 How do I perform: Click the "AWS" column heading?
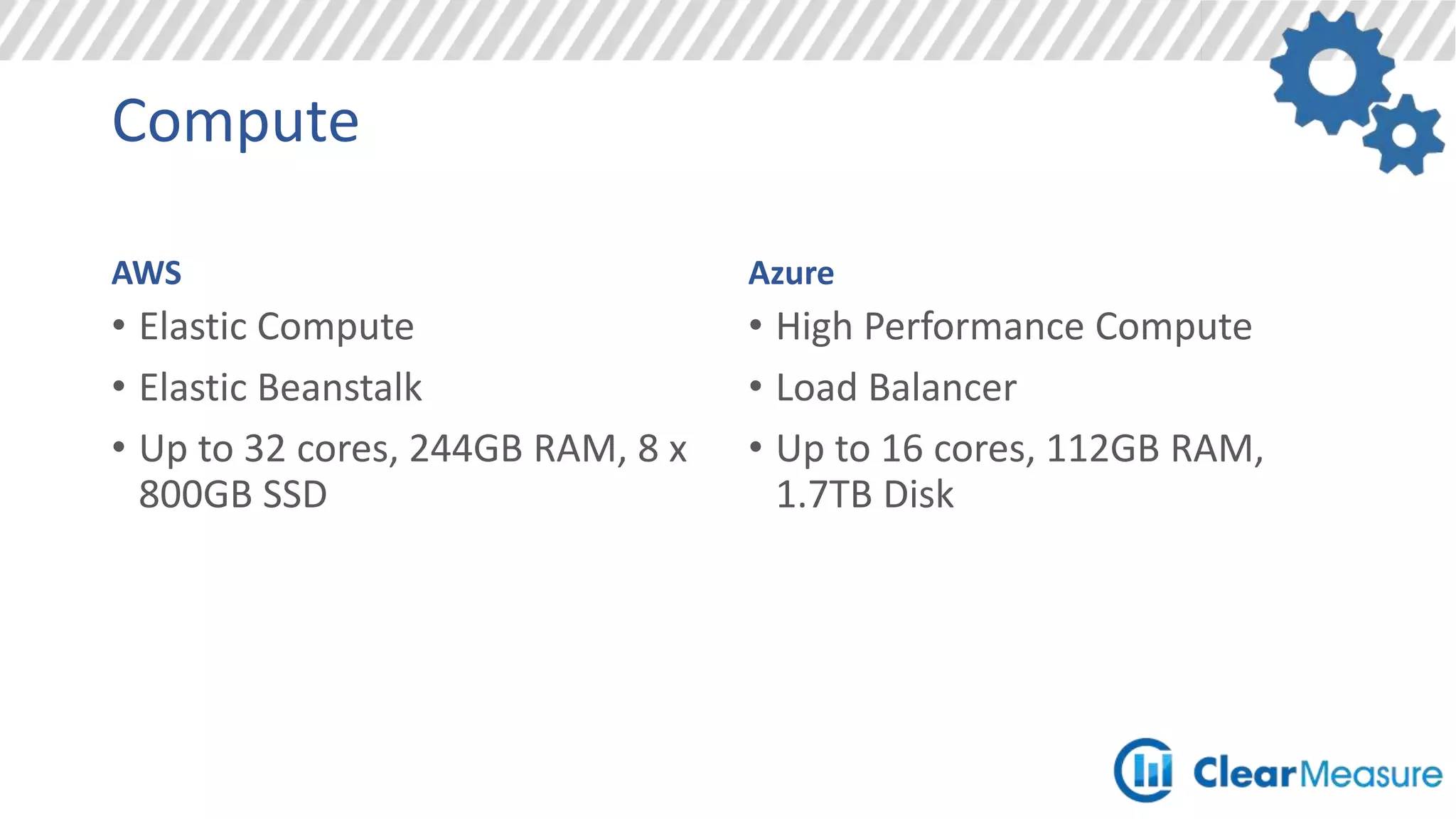(146, 273)
